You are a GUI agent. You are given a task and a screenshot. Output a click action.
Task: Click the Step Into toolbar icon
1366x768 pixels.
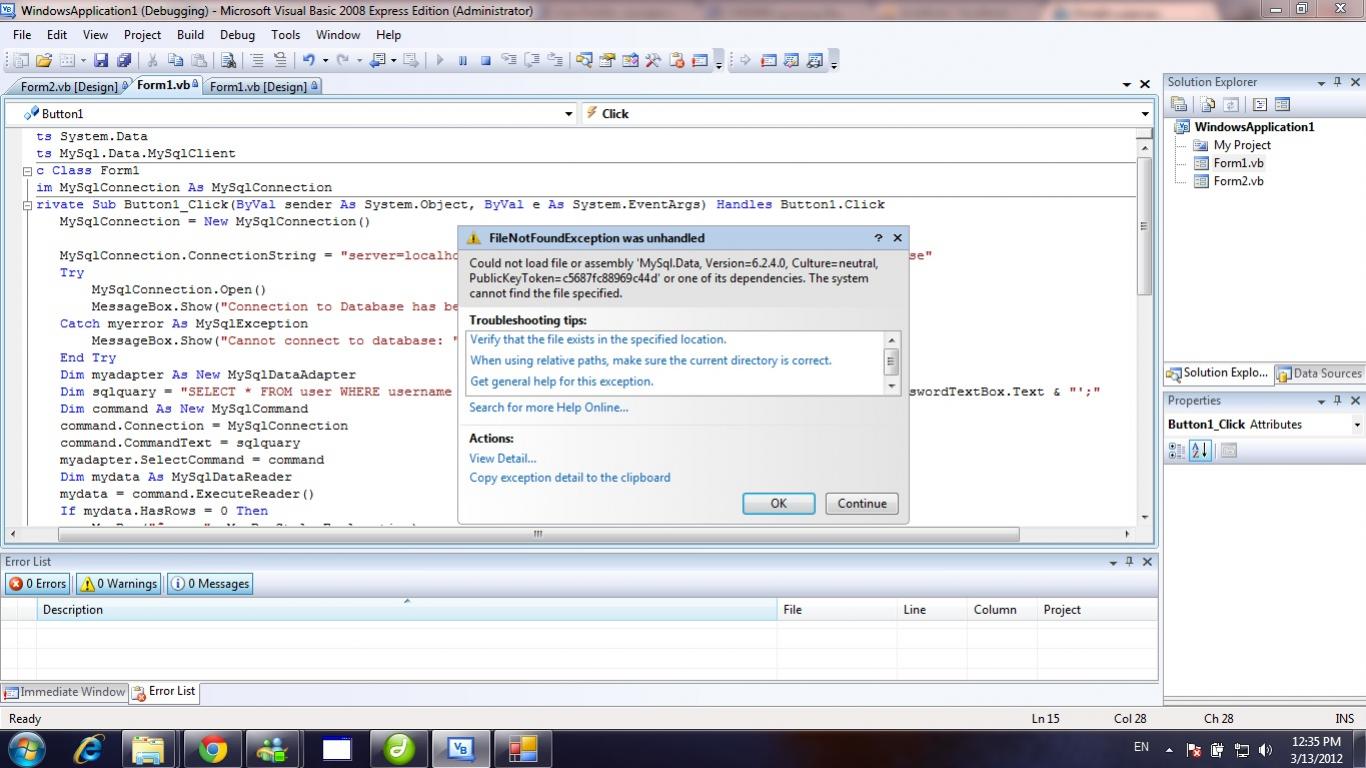(x=510, y=61)
